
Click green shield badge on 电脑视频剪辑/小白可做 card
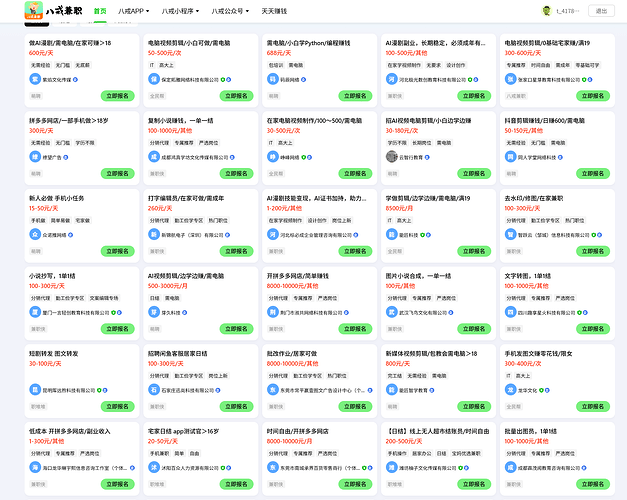pos(223,80)
